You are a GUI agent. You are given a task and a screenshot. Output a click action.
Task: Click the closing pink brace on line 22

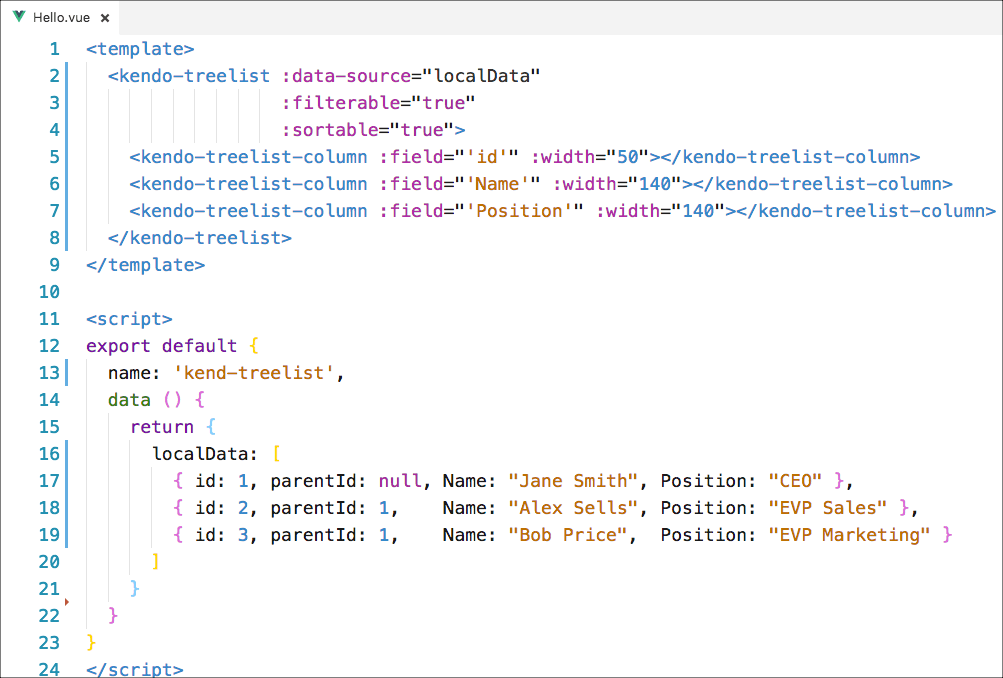pos(113,616)
